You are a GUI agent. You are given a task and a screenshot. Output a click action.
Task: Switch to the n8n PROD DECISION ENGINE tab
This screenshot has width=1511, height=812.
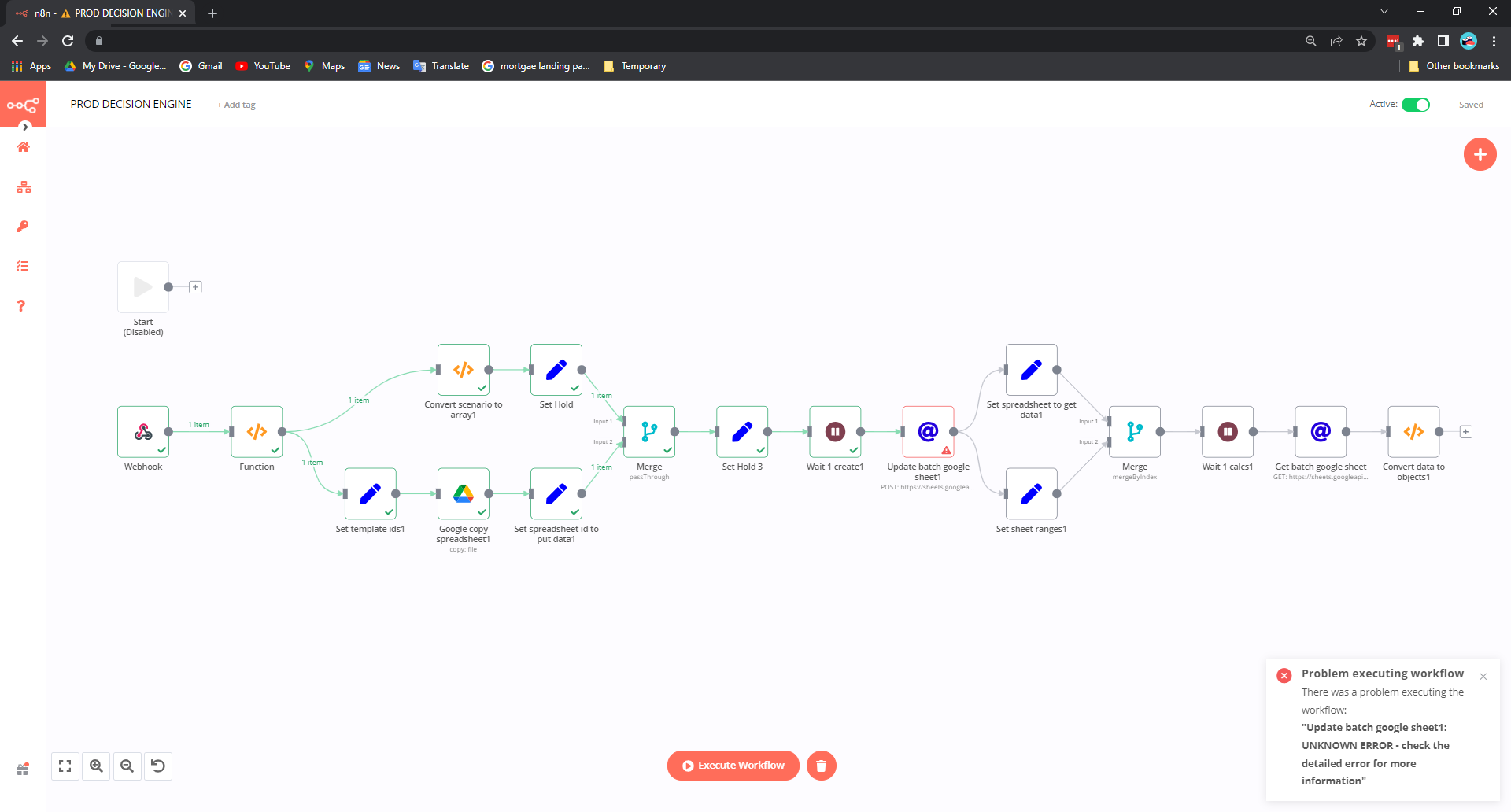click(101, 13)
